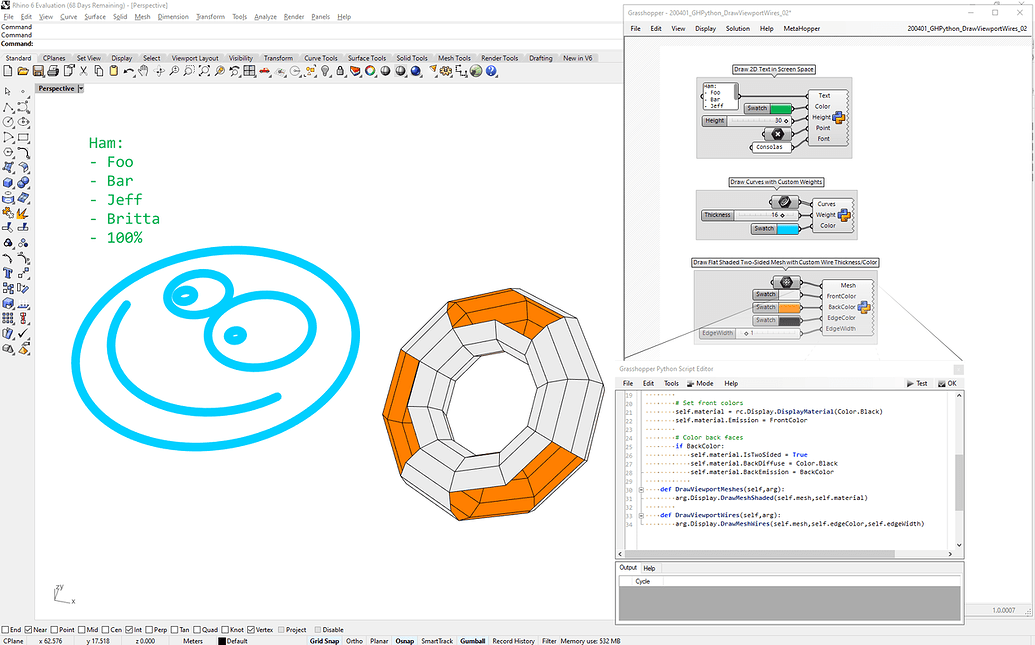Image resolution: width=1035 pixels, height=645 pixels.
Task: Click the orange BackColor swatch
Action: point(788,308)
